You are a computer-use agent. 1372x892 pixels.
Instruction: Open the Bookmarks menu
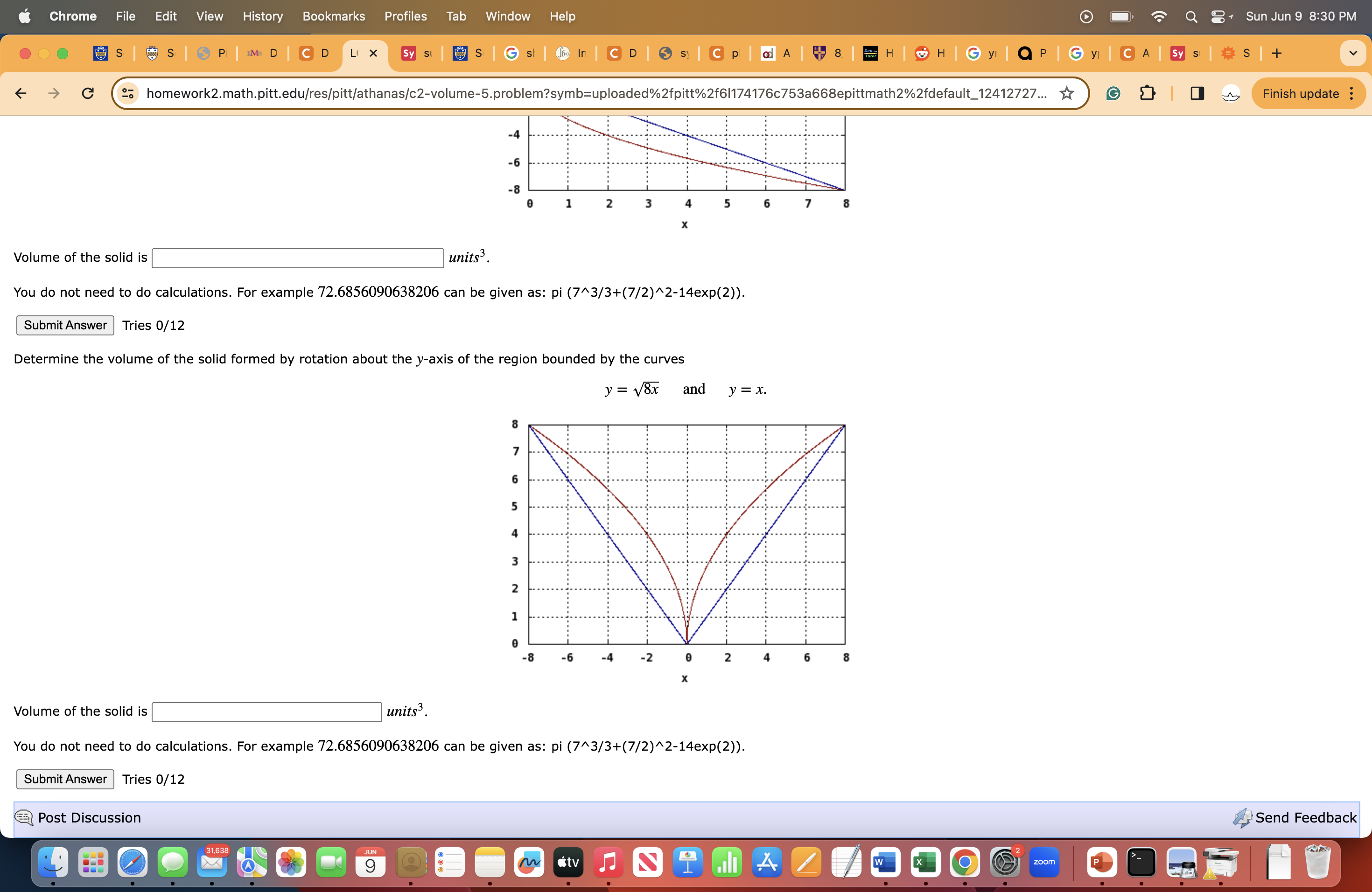click(x=333, y=16)
